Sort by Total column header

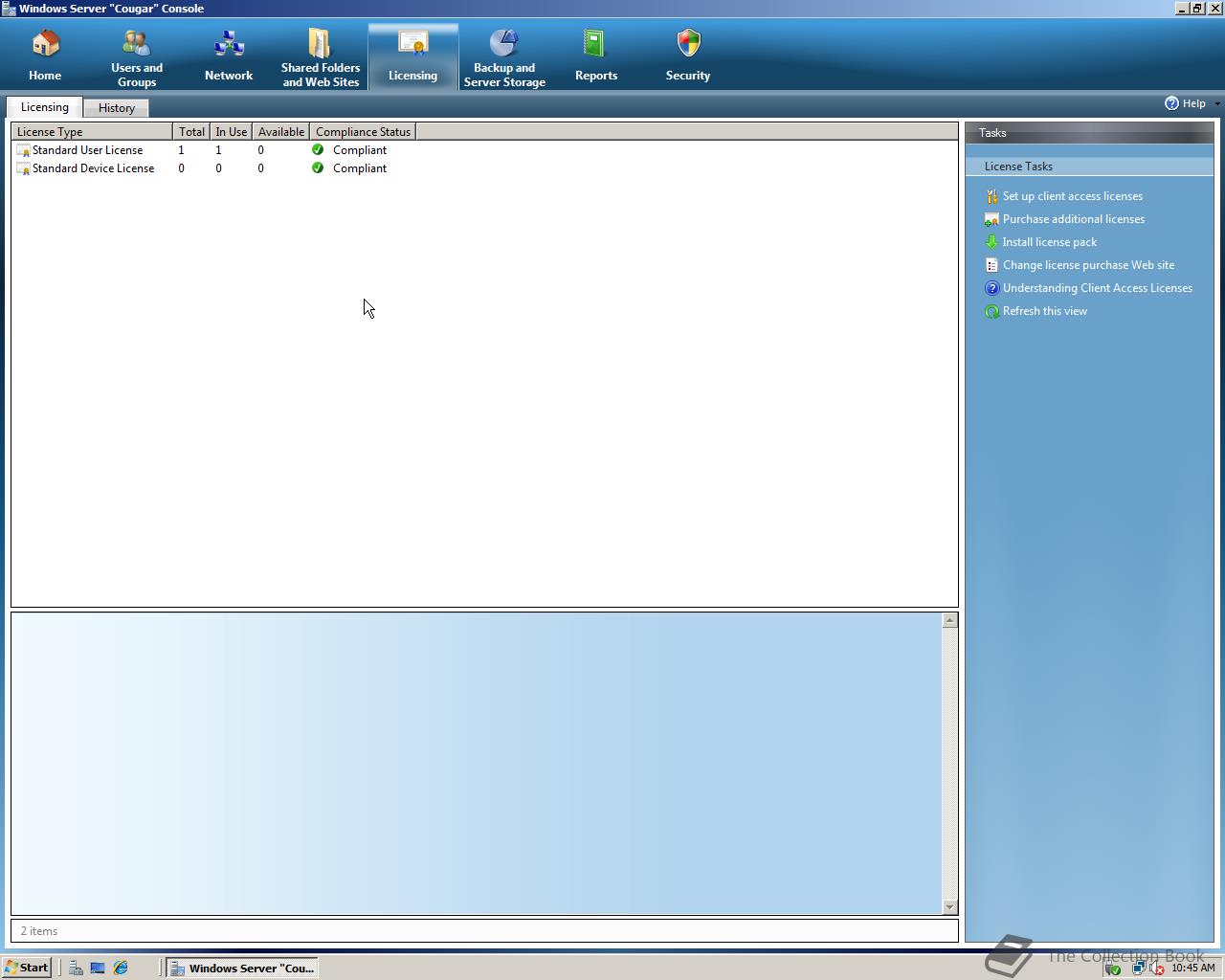tap(191, 132)
